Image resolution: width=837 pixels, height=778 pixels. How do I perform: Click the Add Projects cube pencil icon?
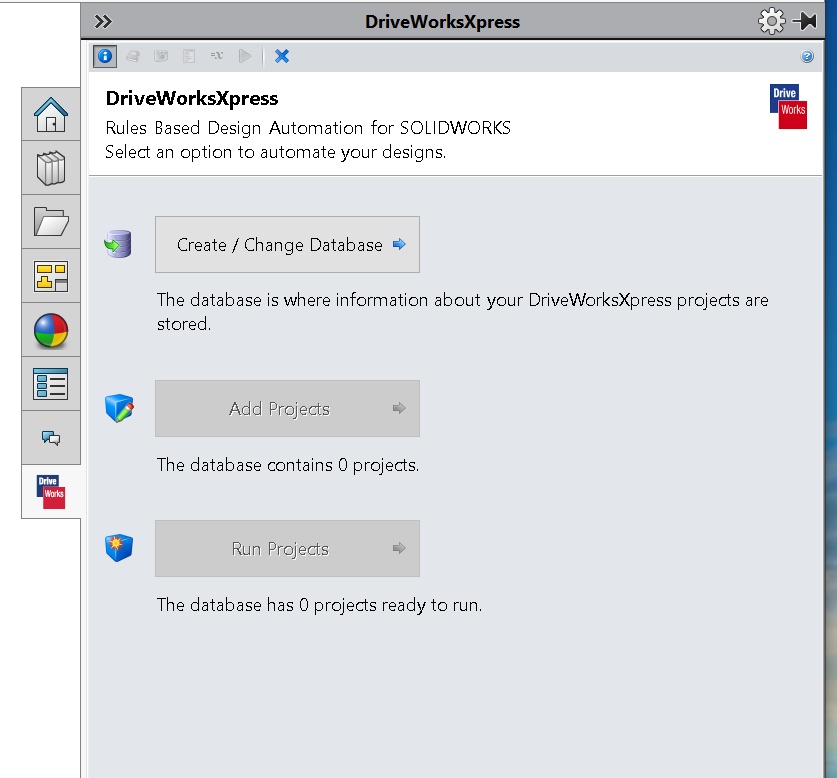[119, 408]
